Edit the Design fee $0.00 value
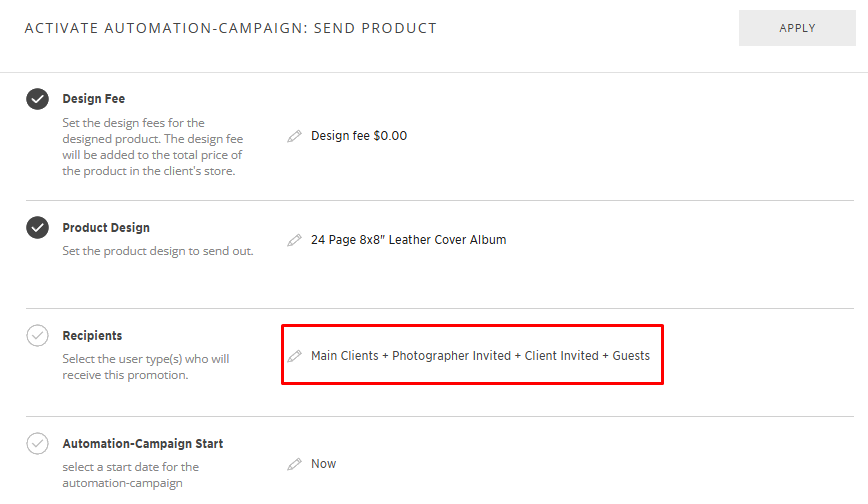The image size is (868, 504). (359, 136)
